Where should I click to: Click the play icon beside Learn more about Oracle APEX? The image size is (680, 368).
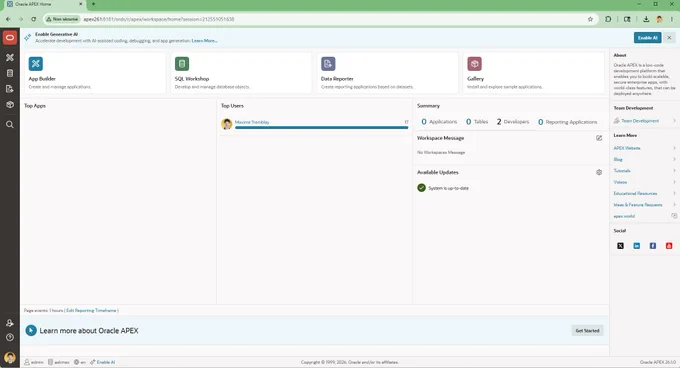[31, 330]
